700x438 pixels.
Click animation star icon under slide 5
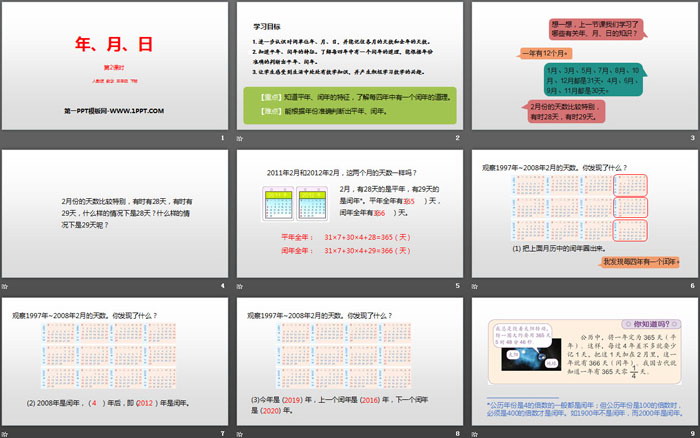pos(240,286)
